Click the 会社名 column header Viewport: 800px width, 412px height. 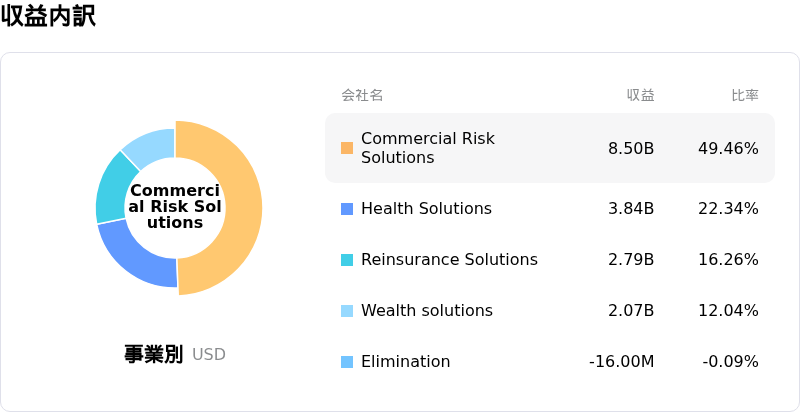(x=362, y=96)
